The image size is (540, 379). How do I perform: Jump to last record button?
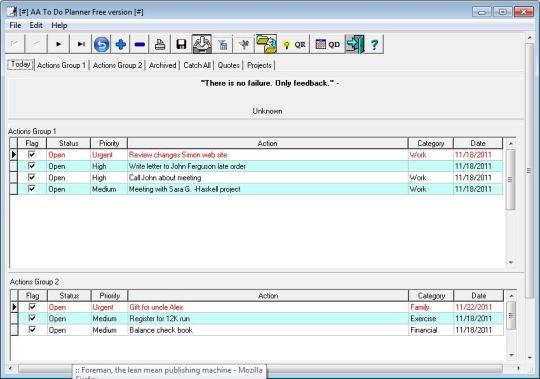pyautogui.click(x=81, y=44)
